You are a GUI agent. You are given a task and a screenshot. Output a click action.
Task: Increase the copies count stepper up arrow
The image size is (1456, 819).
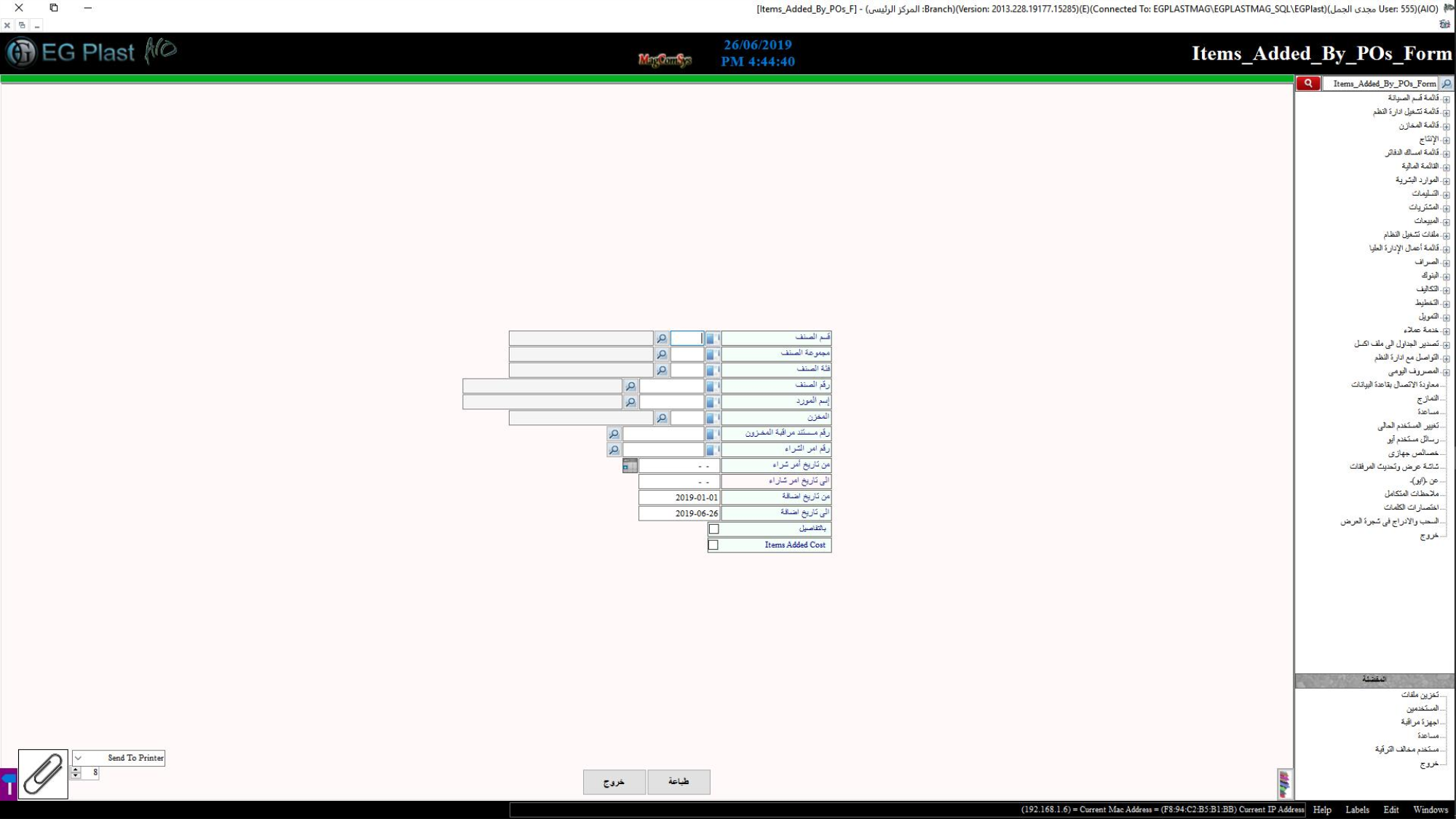(x=76, y=769)
